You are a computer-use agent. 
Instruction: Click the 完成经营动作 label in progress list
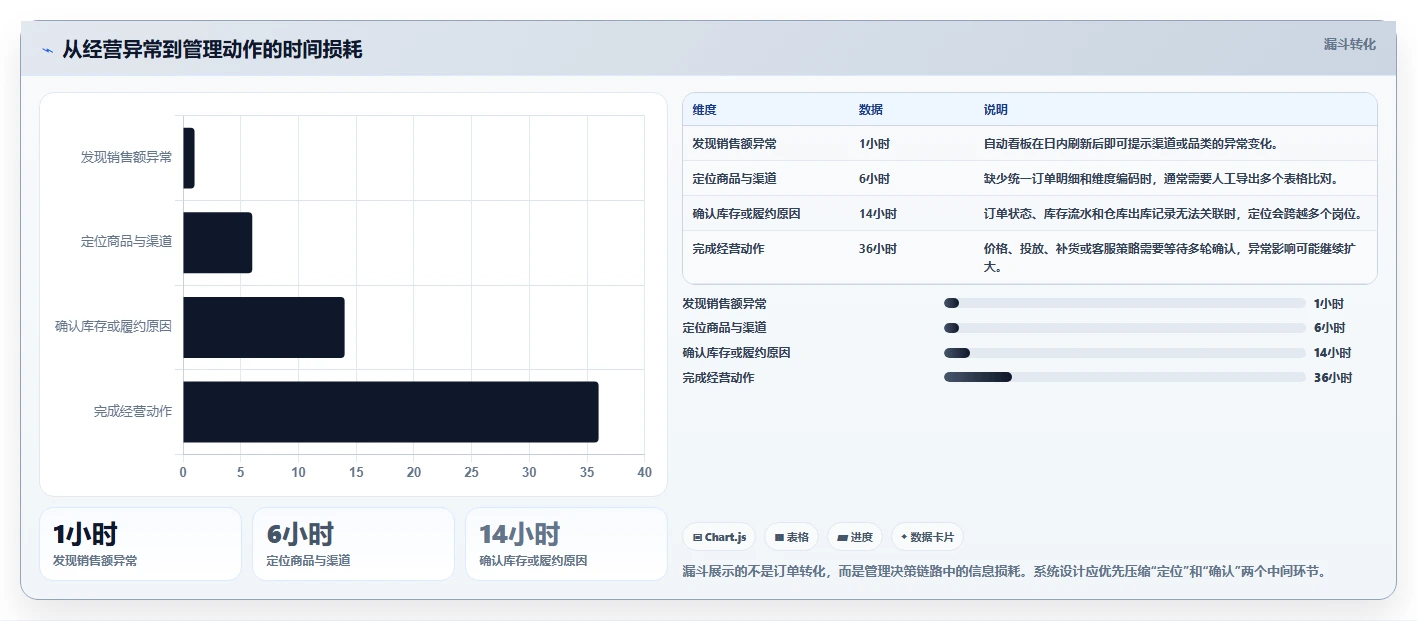[718, 378]
